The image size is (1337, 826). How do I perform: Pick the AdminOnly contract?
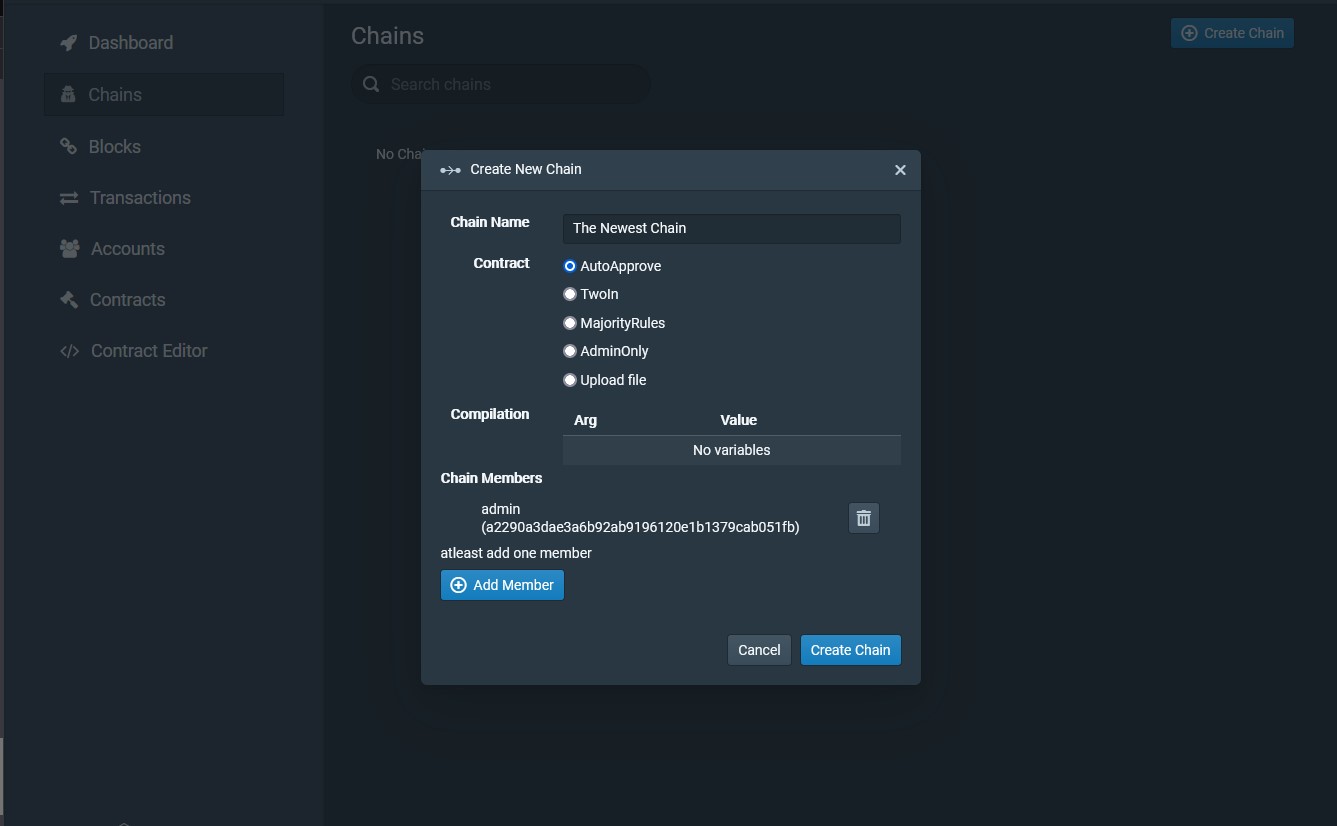[x=570, y=351]
